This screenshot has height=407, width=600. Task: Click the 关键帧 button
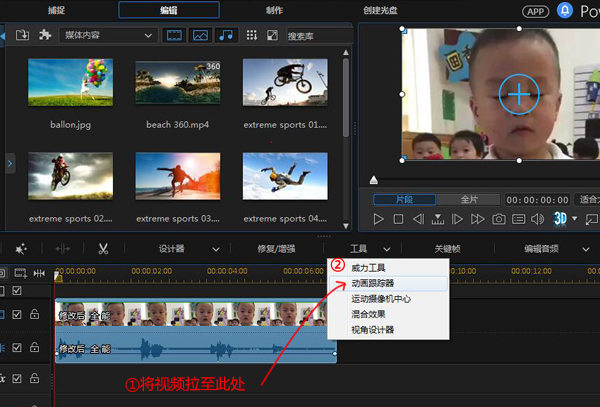coord(447,249)
